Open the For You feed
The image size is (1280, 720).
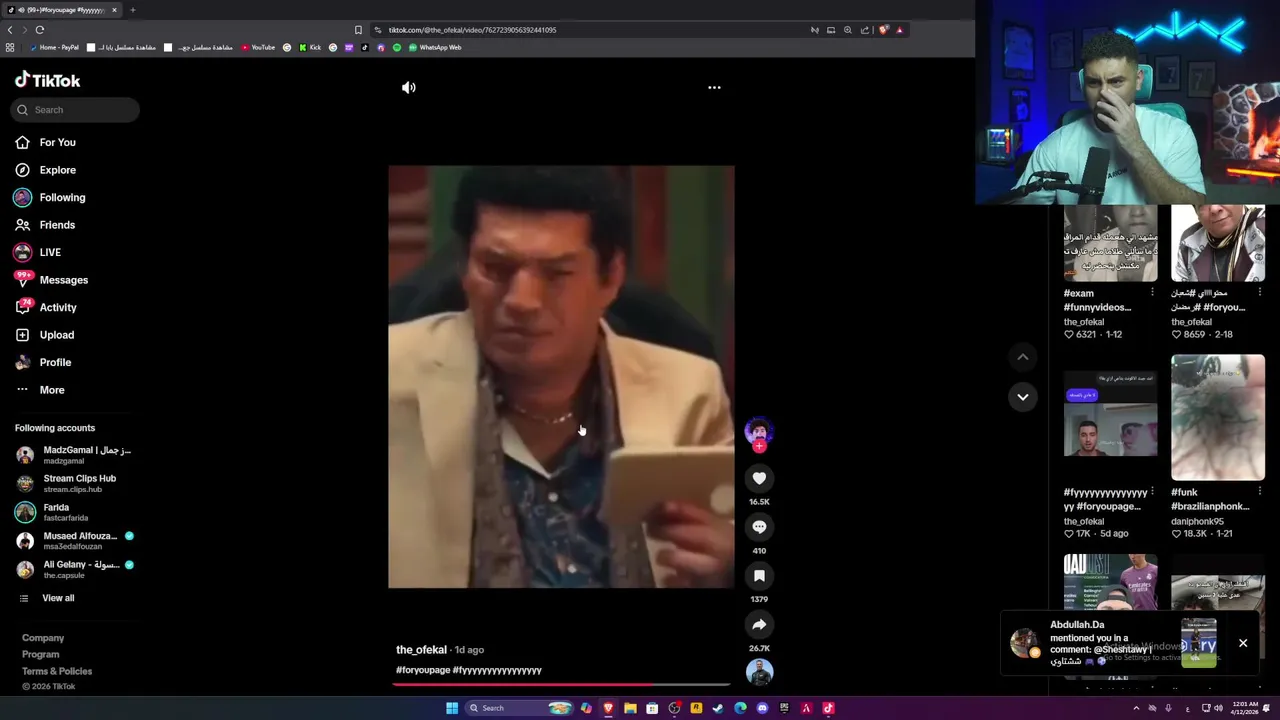(x=46, y=142)
